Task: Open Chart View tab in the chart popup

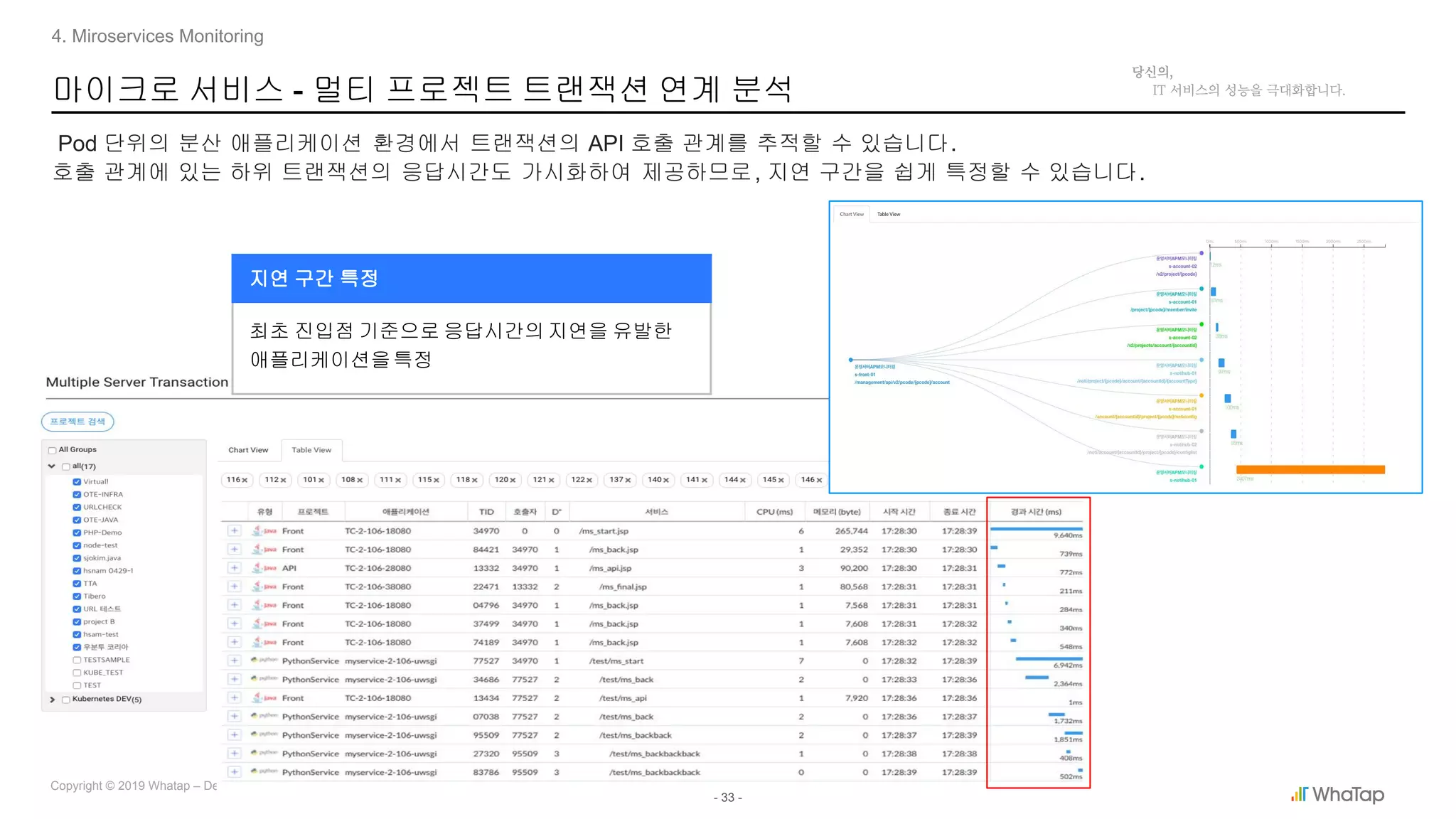Action: [851, 214]
